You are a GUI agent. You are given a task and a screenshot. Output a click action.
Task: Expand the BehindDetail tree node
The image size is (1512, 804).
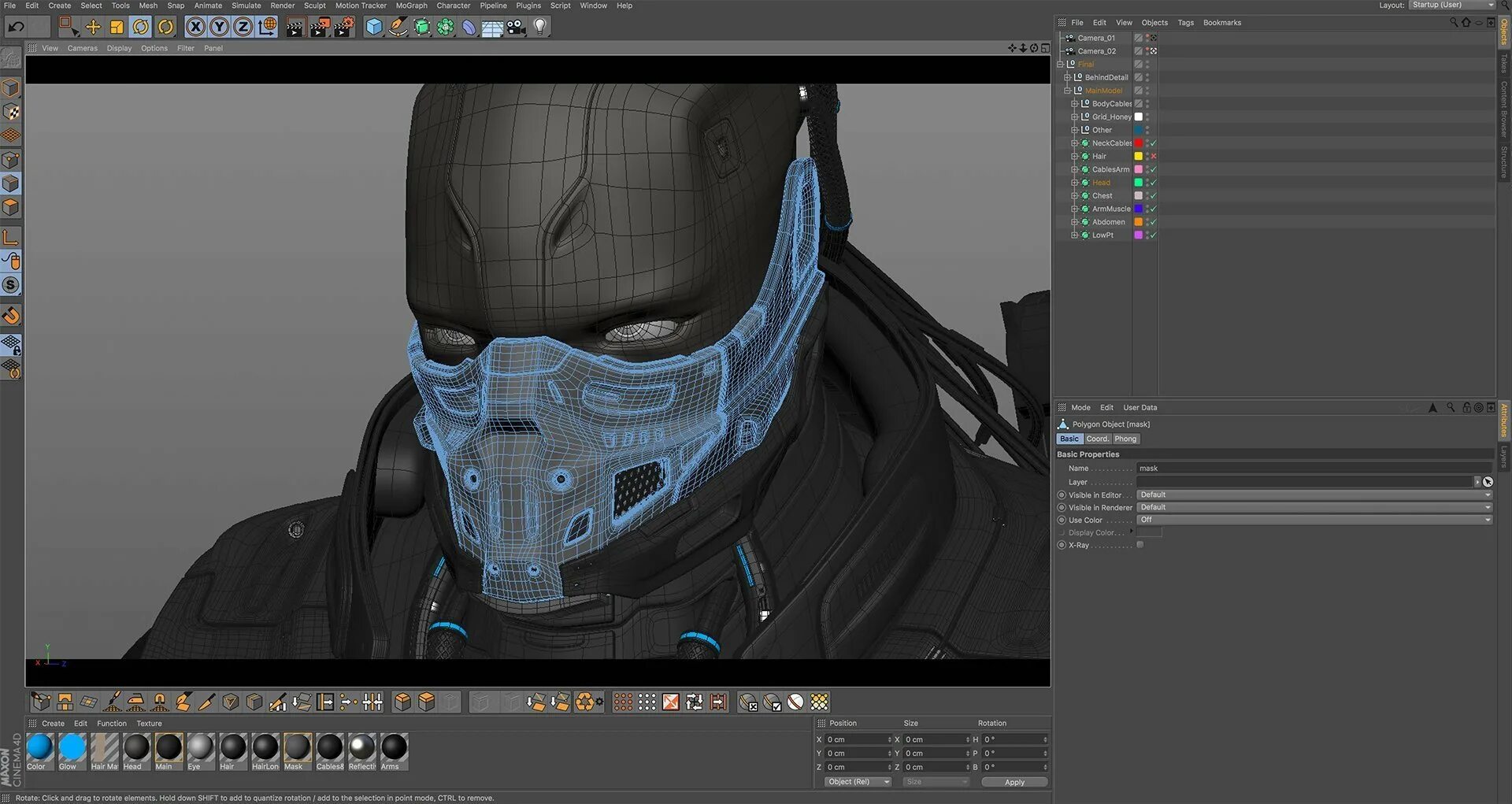click(1067, 77)
